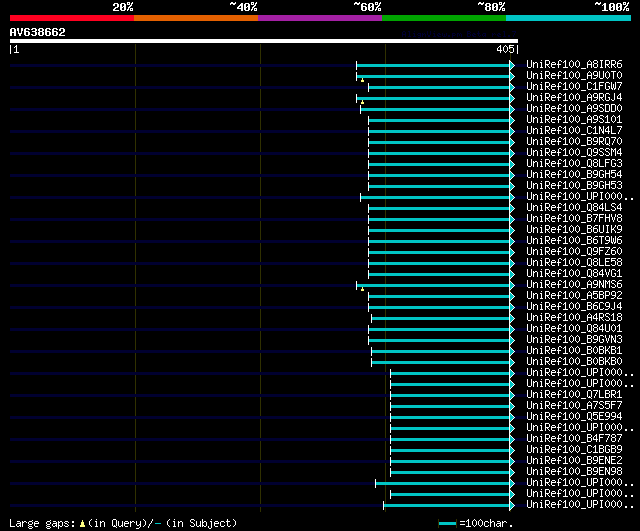Screen dimensions: 640x531
Task: Select the UniRef100_B6C9J4 label
Action: pos(574,307)
